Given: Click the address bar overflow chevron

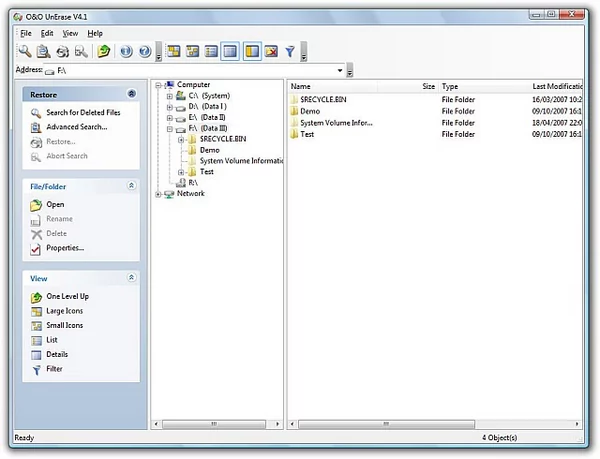Looking at the screenshot, I should (x=350, y=70).
